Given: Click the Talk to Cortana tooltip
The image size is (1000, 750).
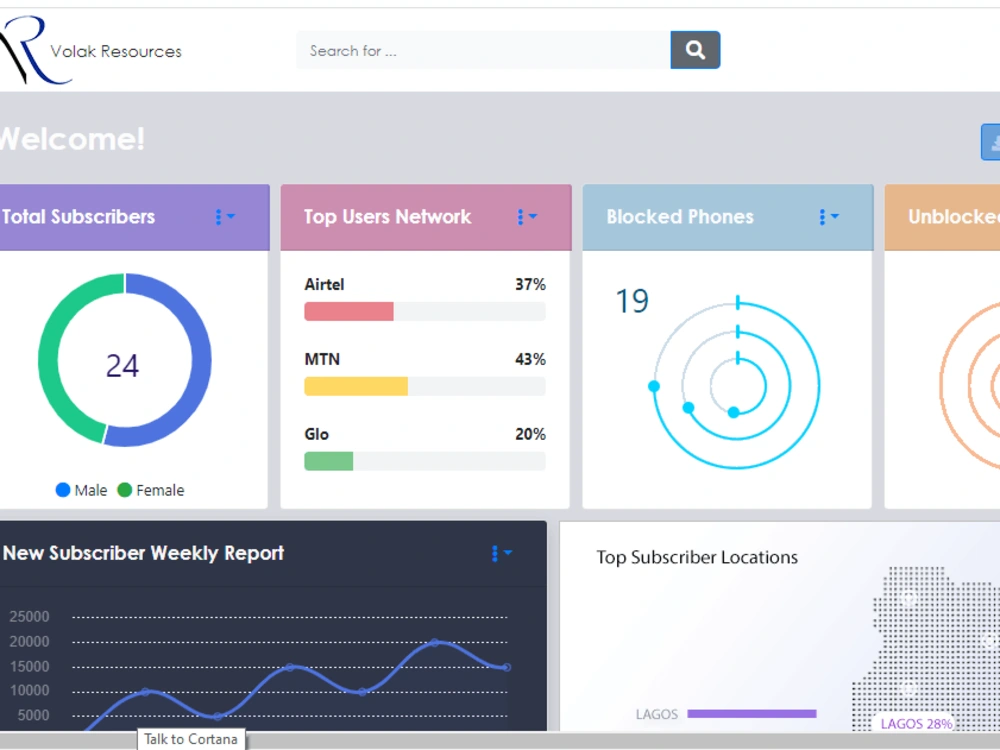Looking at the screenshot, I should coord(191,739).
